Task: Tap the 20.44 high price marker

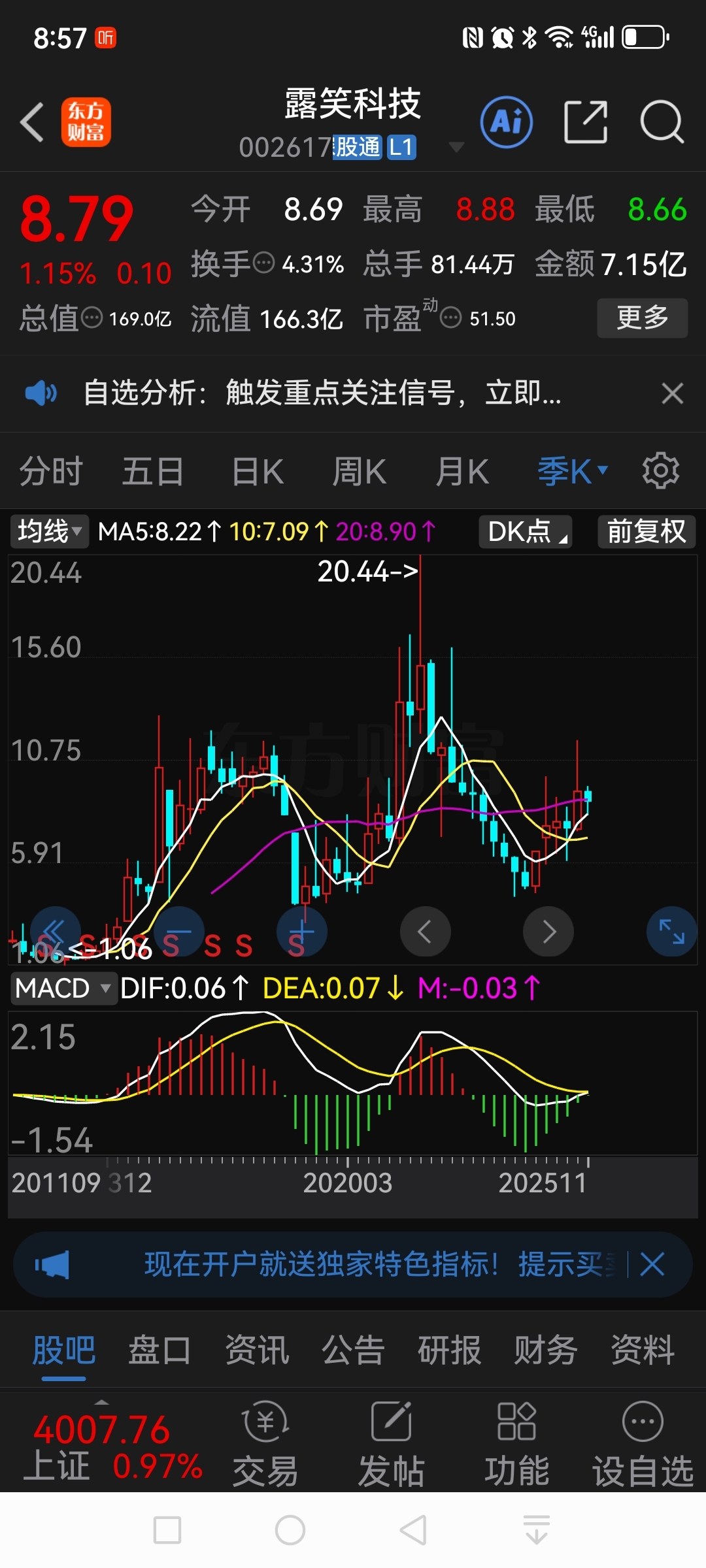Action: coord(367,571)
